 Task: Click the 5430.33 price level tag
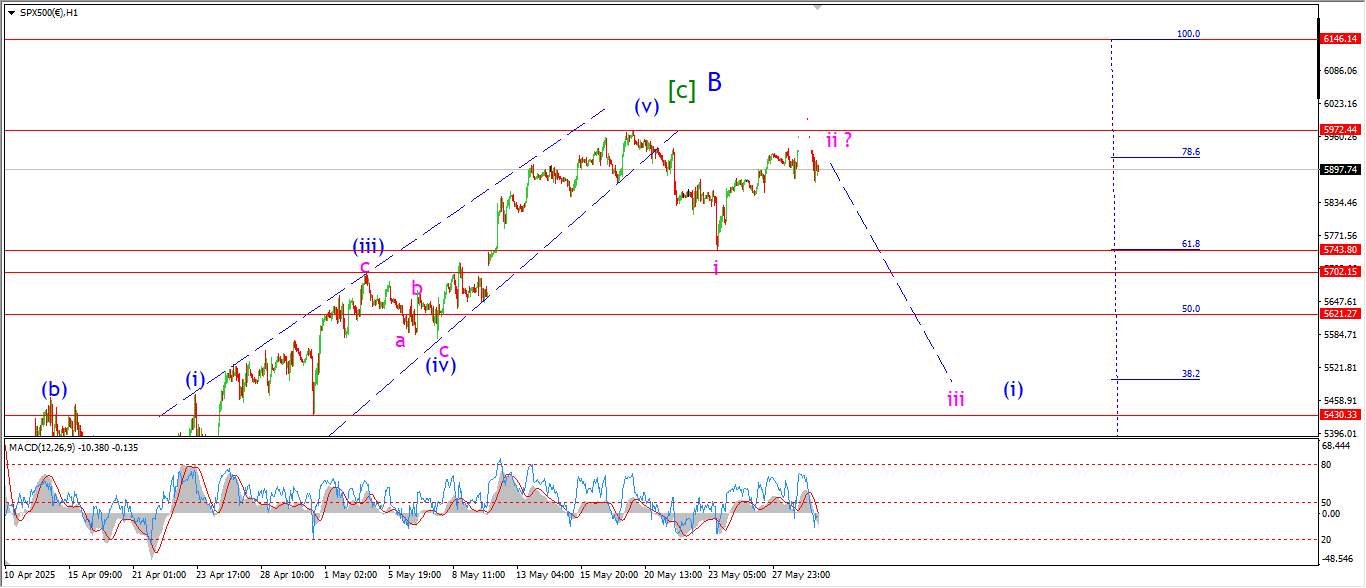tap(1339, 415)
